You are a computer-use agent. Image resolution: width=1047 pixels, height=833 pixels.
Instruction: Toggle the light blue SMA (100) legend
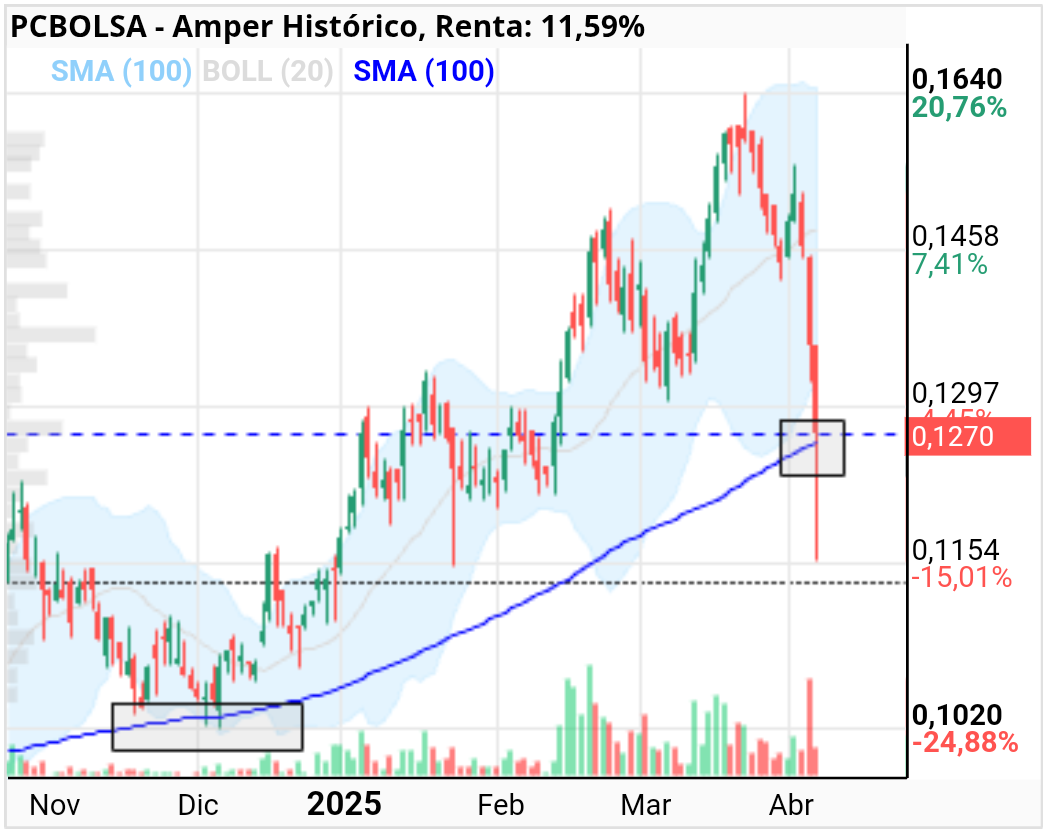point(122,71)
